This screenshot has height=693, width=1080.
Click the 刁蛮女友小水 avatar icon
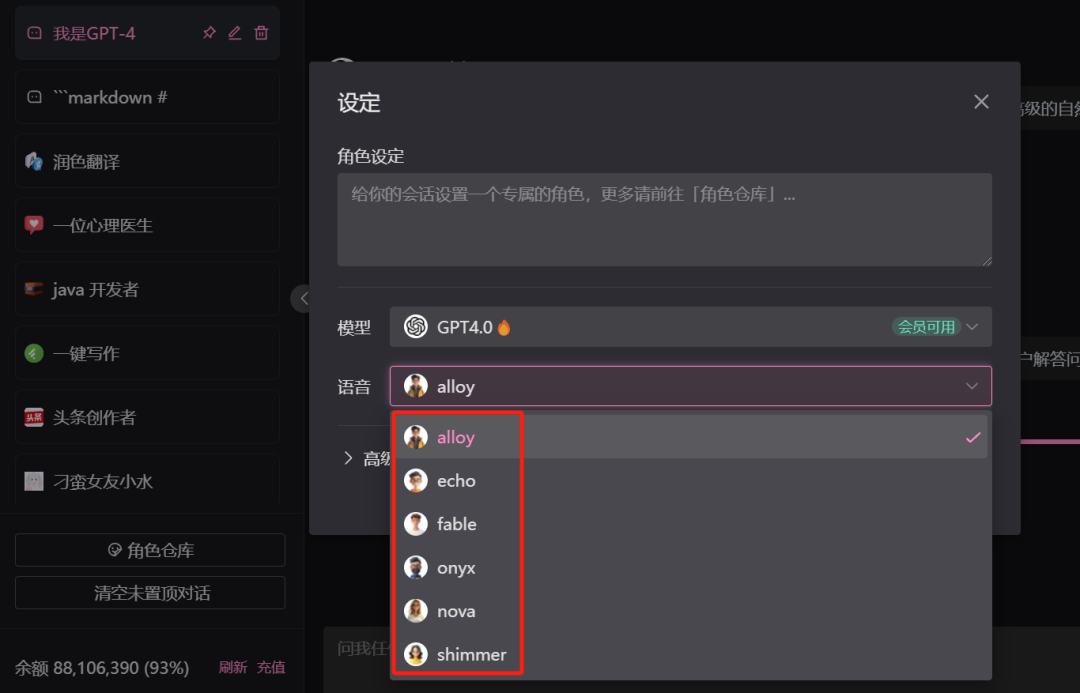34,481
